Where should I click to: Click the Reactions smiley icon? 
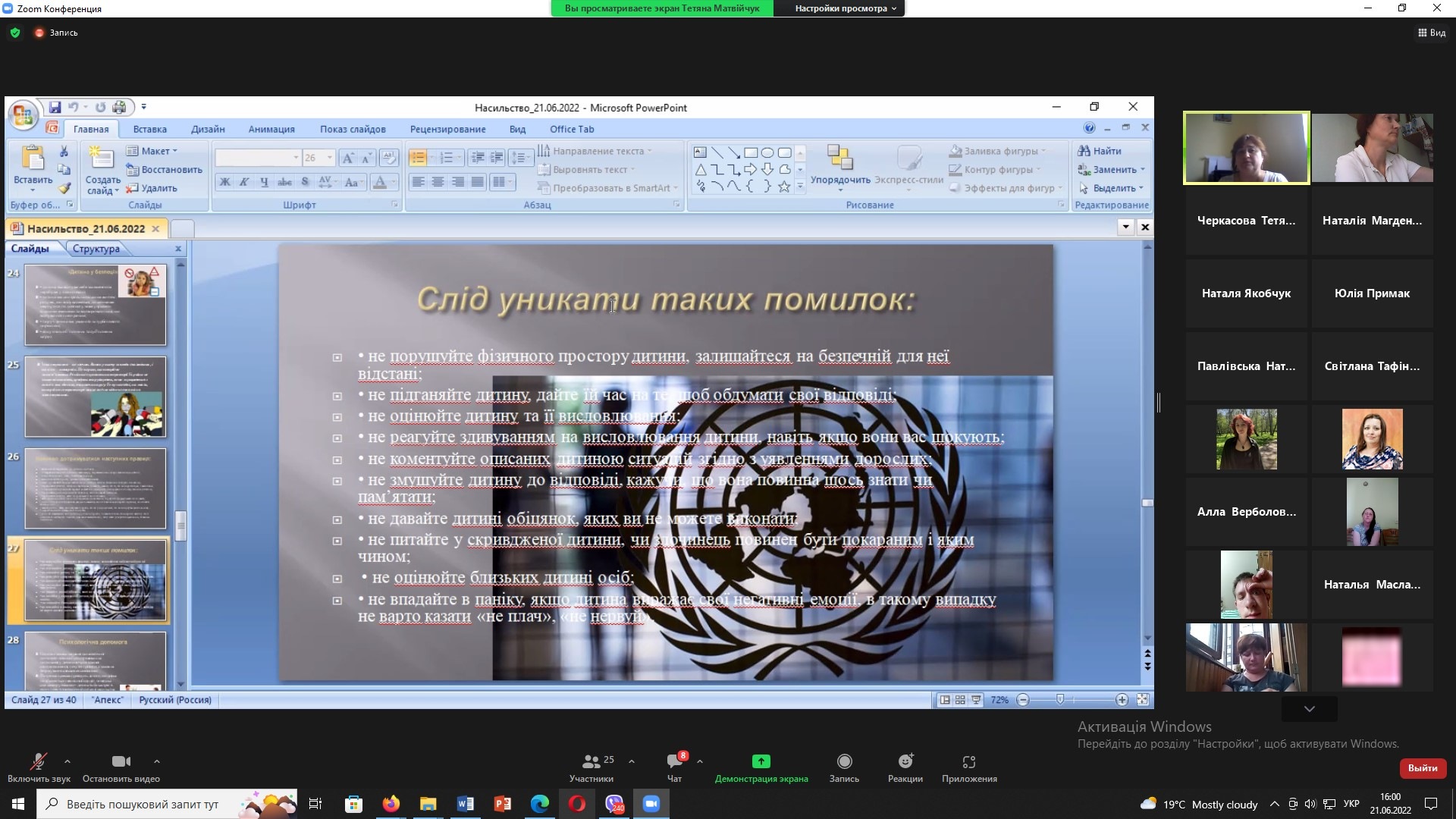click(905, 761)
